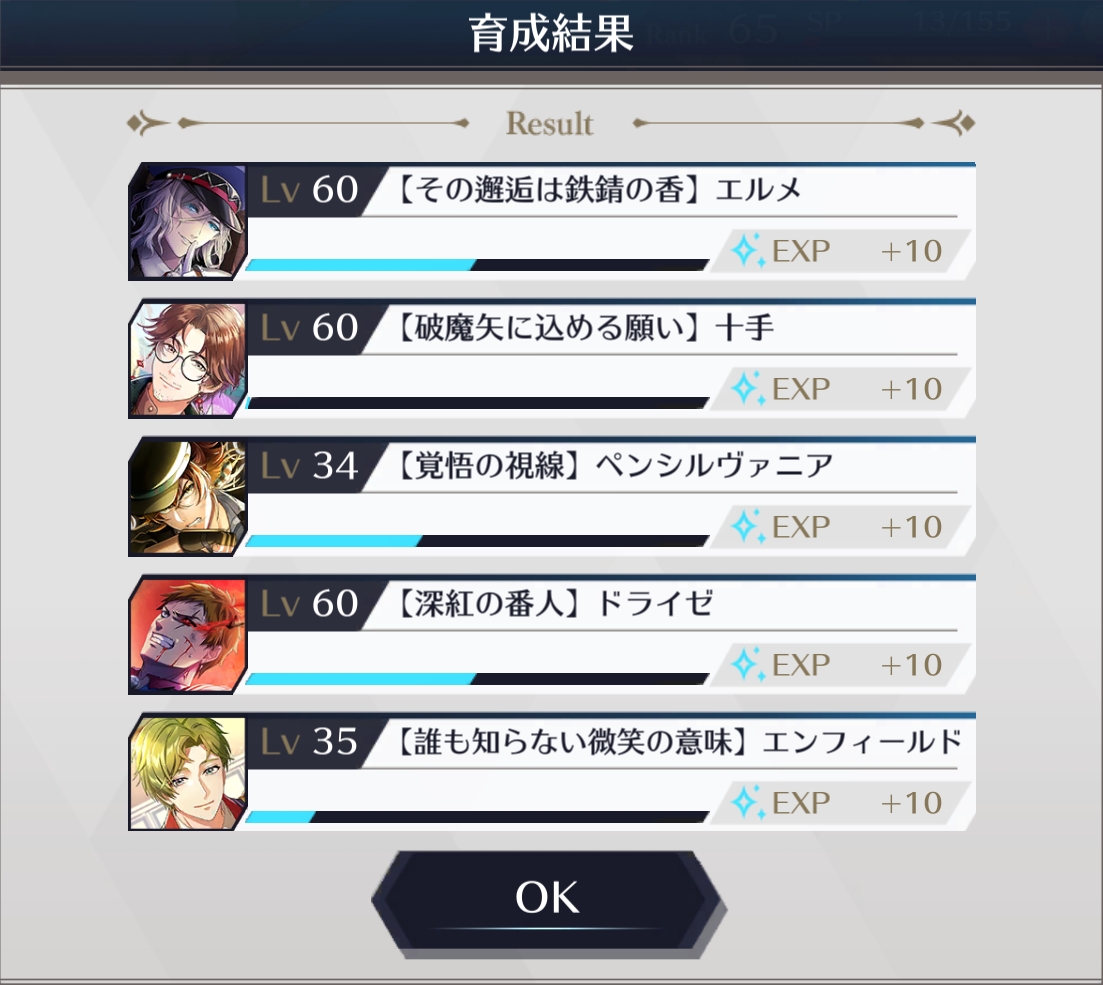1103x985 pixels.
Task: Click the EXP sparkle icon in 十手 row
Action: coord(747,388)
